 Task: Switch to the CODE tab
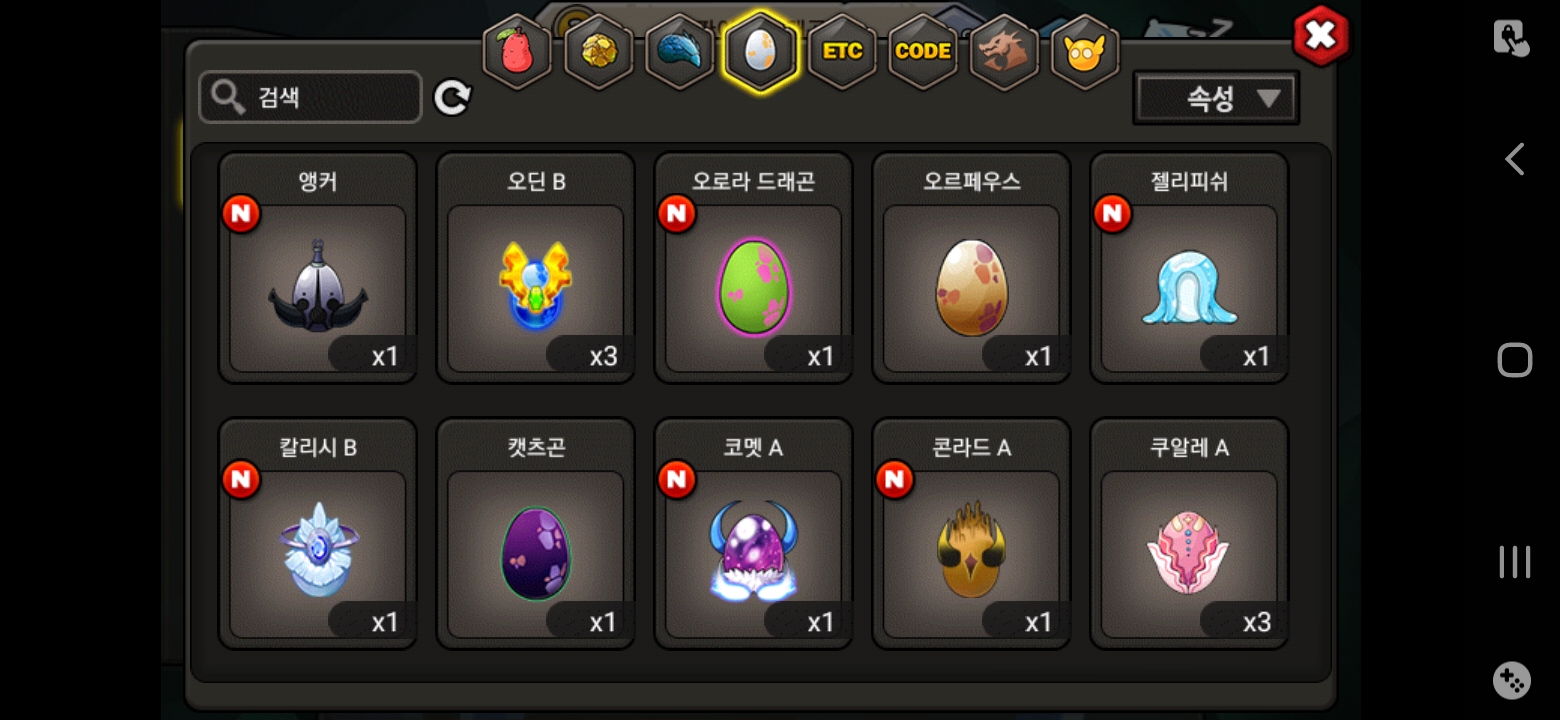pos(923,52)
